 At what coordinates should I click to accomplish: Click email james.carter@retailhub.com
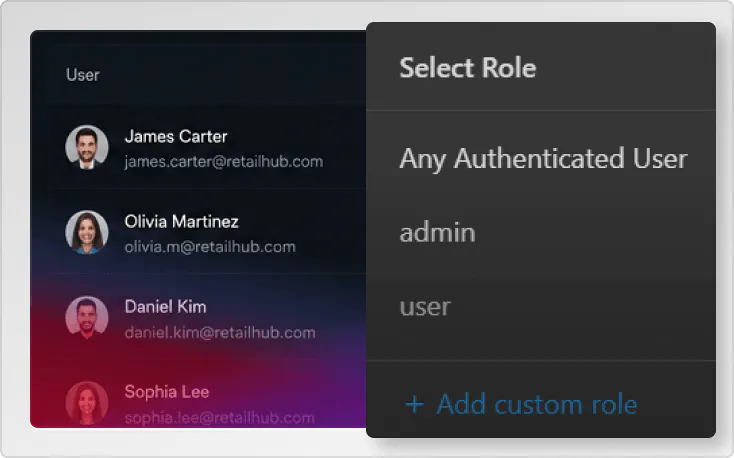pos(224,162)
